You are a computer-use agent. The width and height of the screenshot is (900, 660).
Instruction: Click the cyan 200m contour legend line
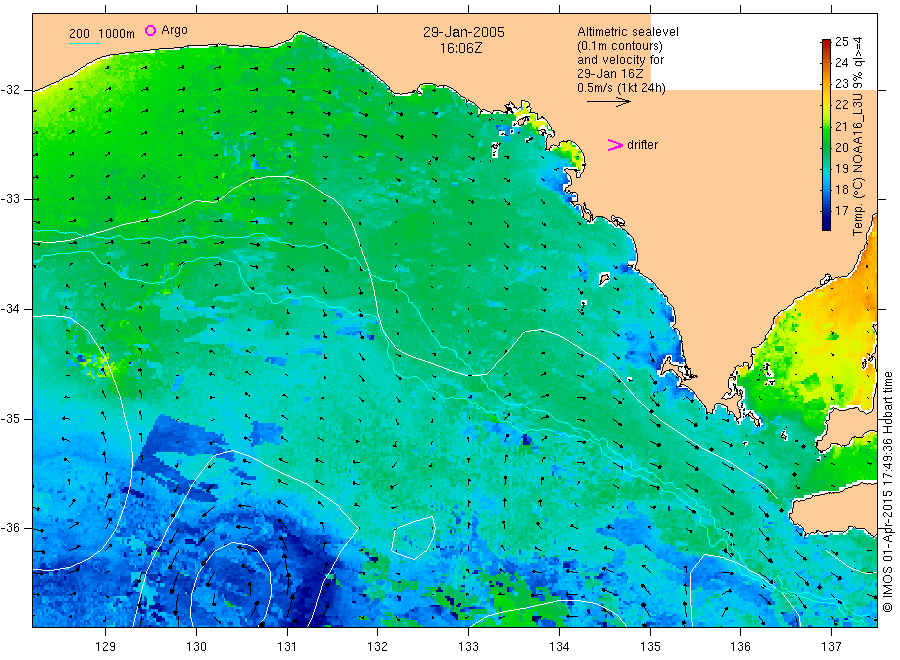84,43
